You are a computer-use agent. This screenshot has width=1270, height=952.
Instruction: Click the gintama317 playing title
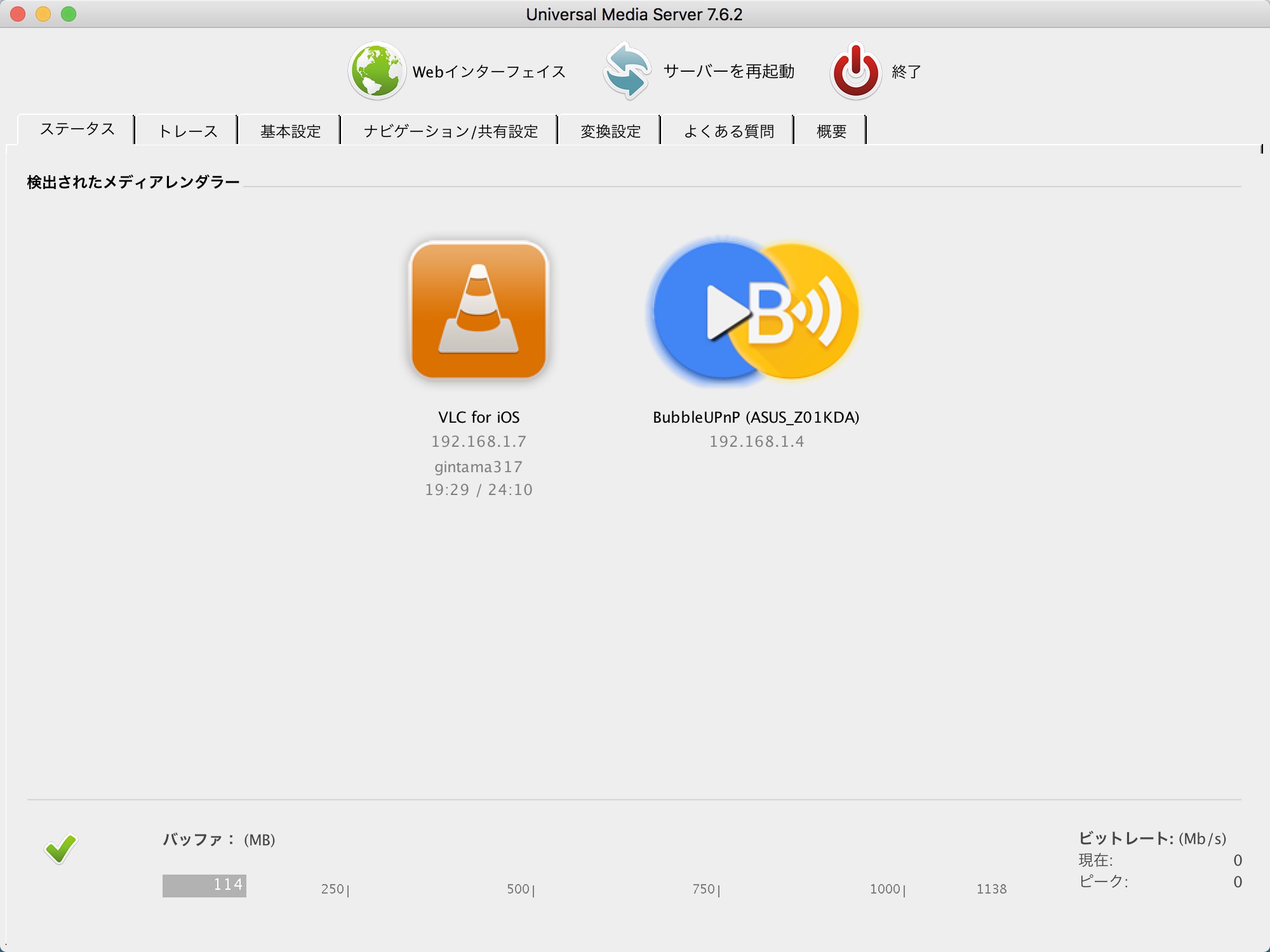tap(479, 466)
